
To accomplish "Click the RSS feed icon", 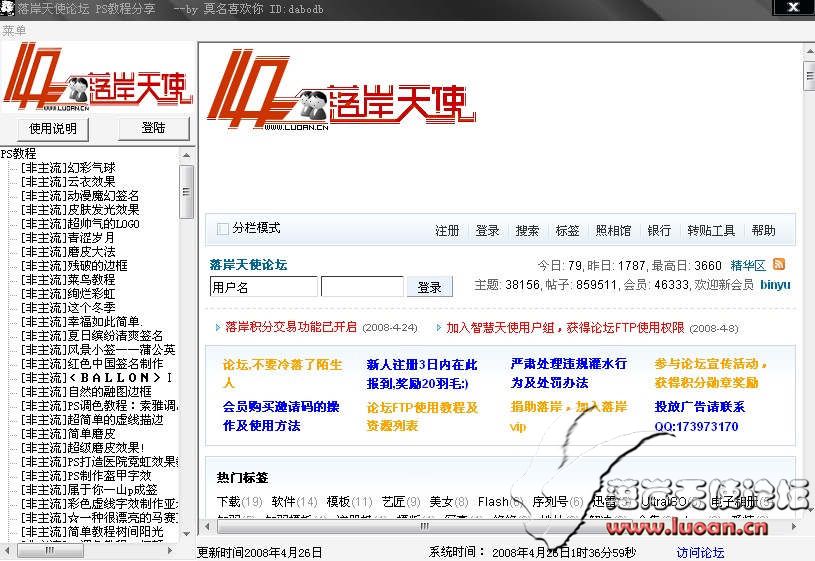I will [779, 264].
